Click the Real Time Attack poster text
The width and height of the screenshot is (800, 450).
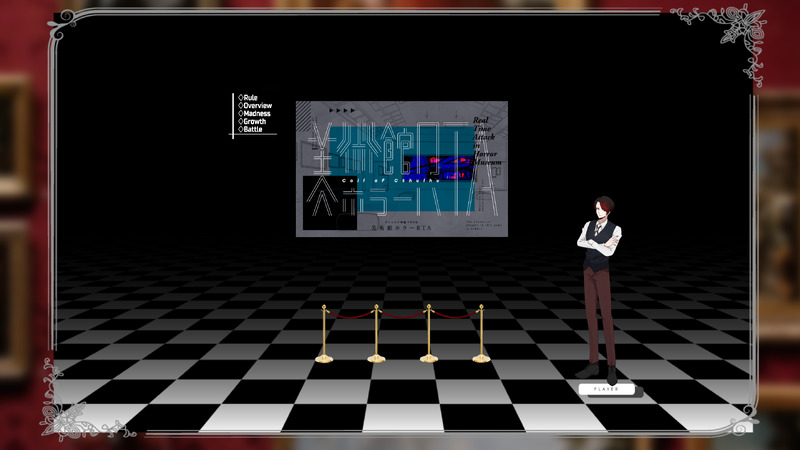(487, 141)
